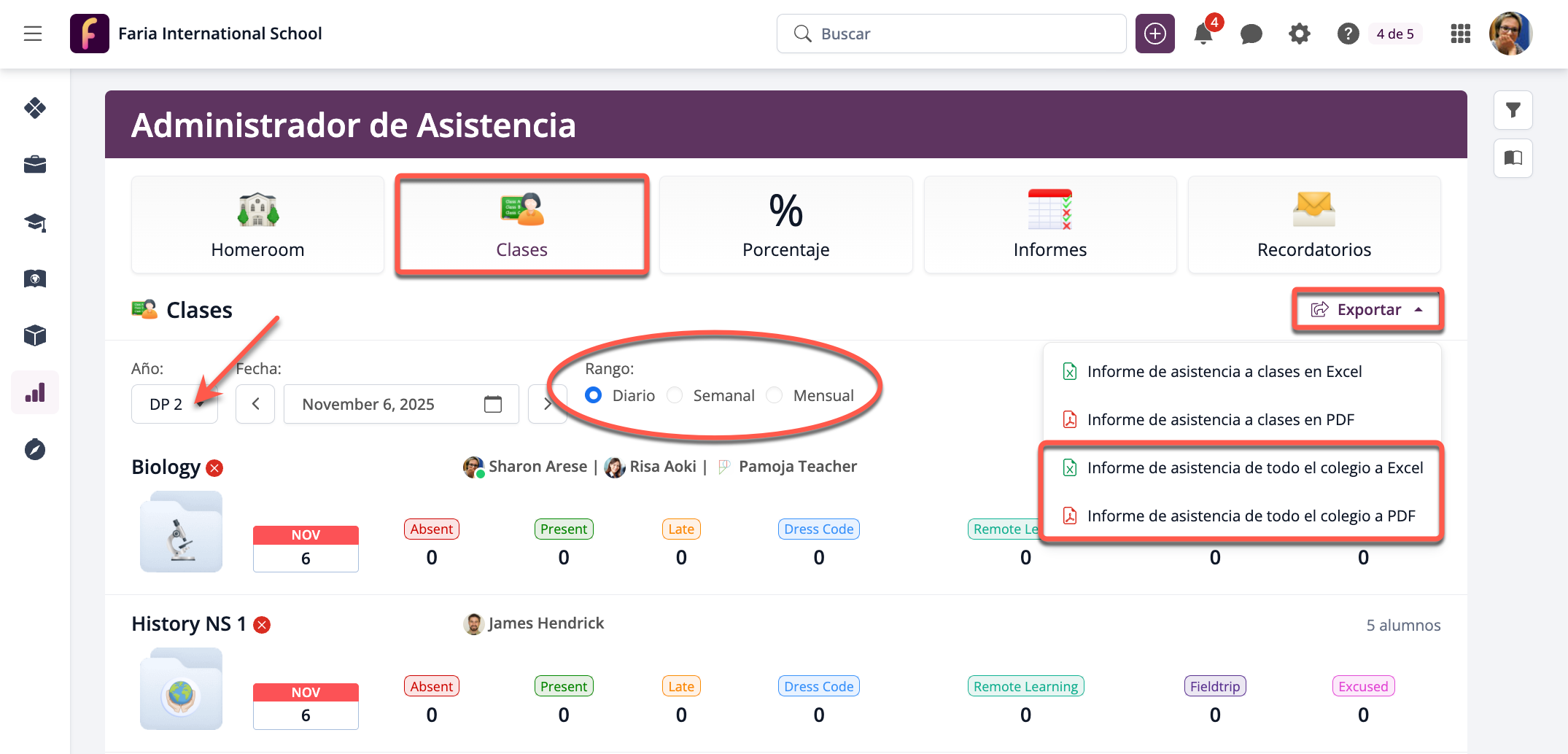Select the Diario range option

tap(594, 395)
